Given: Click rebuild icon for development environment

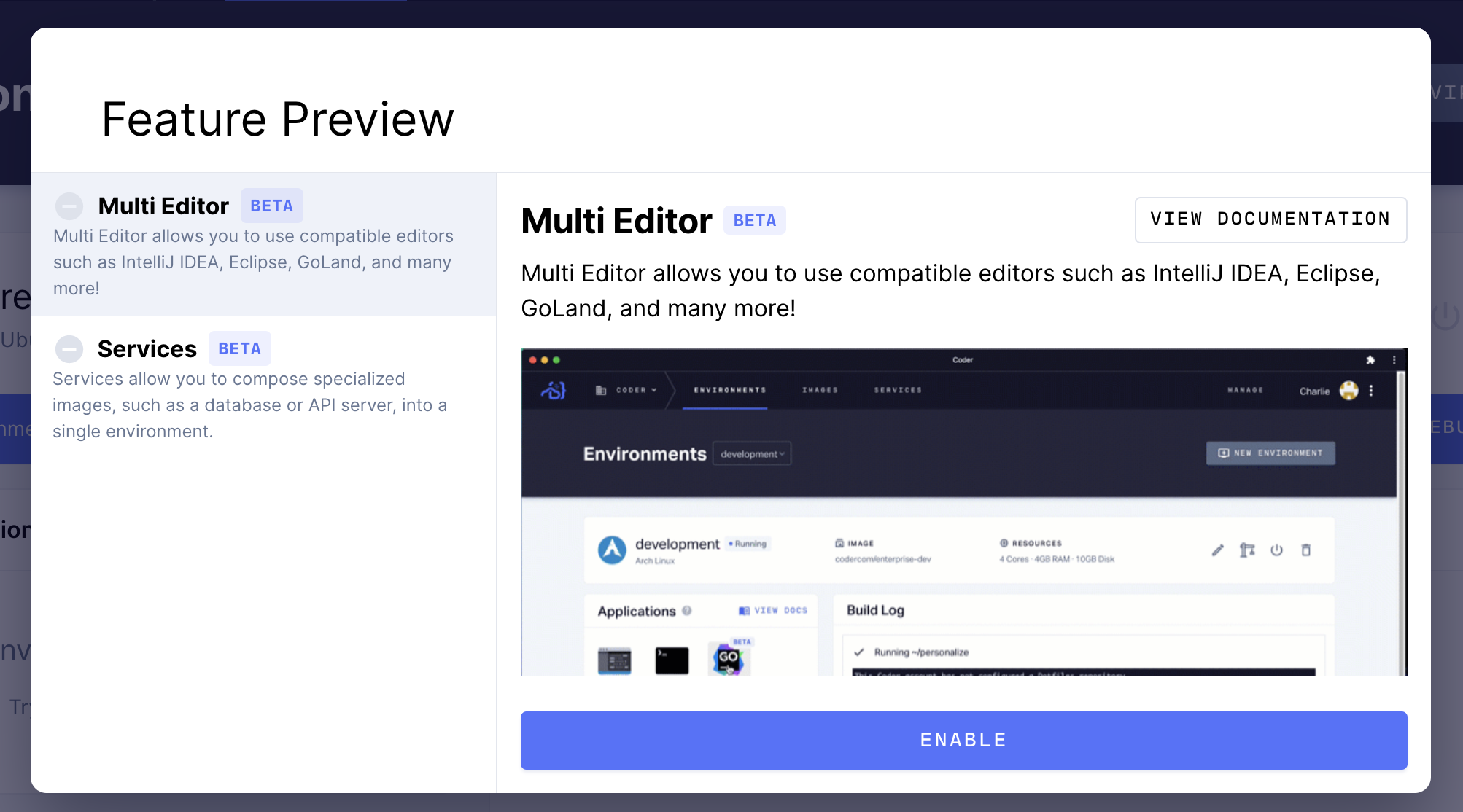Looking at the screenshot, I should (1247, 550).
